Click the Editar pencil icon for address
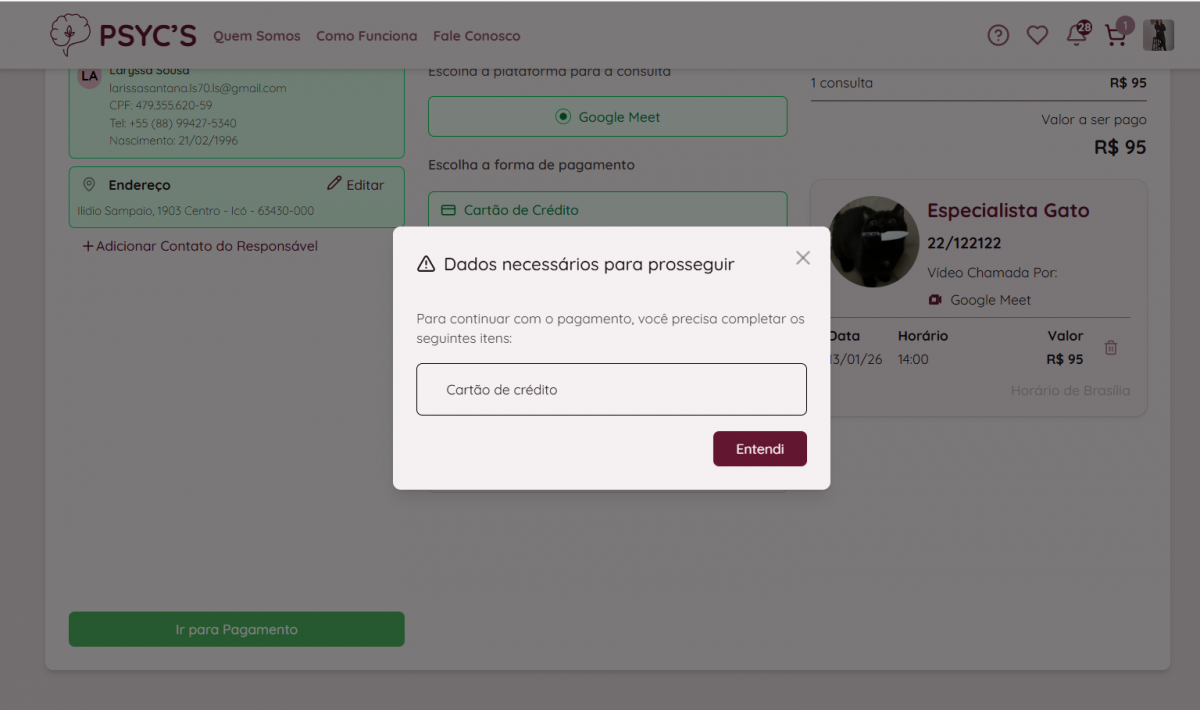The height and width of the screenshot is (710, 1200). point(335,185)
